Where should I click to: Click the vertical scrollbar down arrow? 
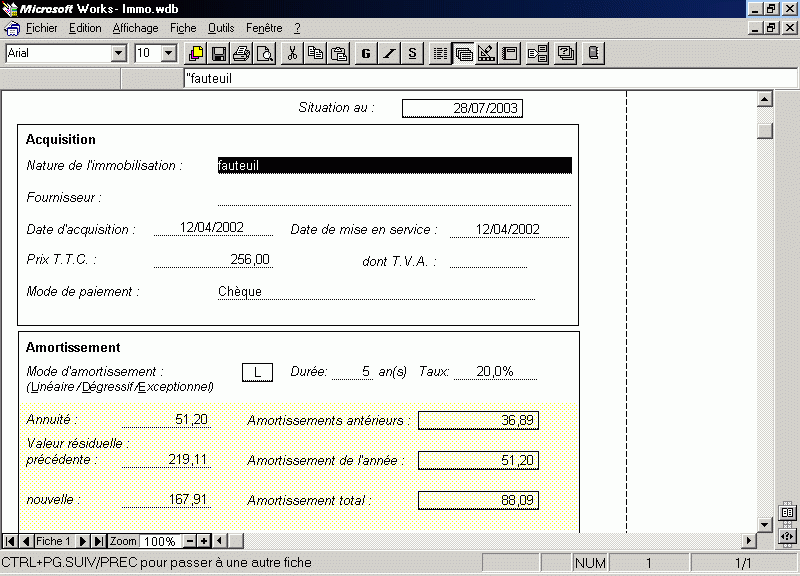pos(764,524)
